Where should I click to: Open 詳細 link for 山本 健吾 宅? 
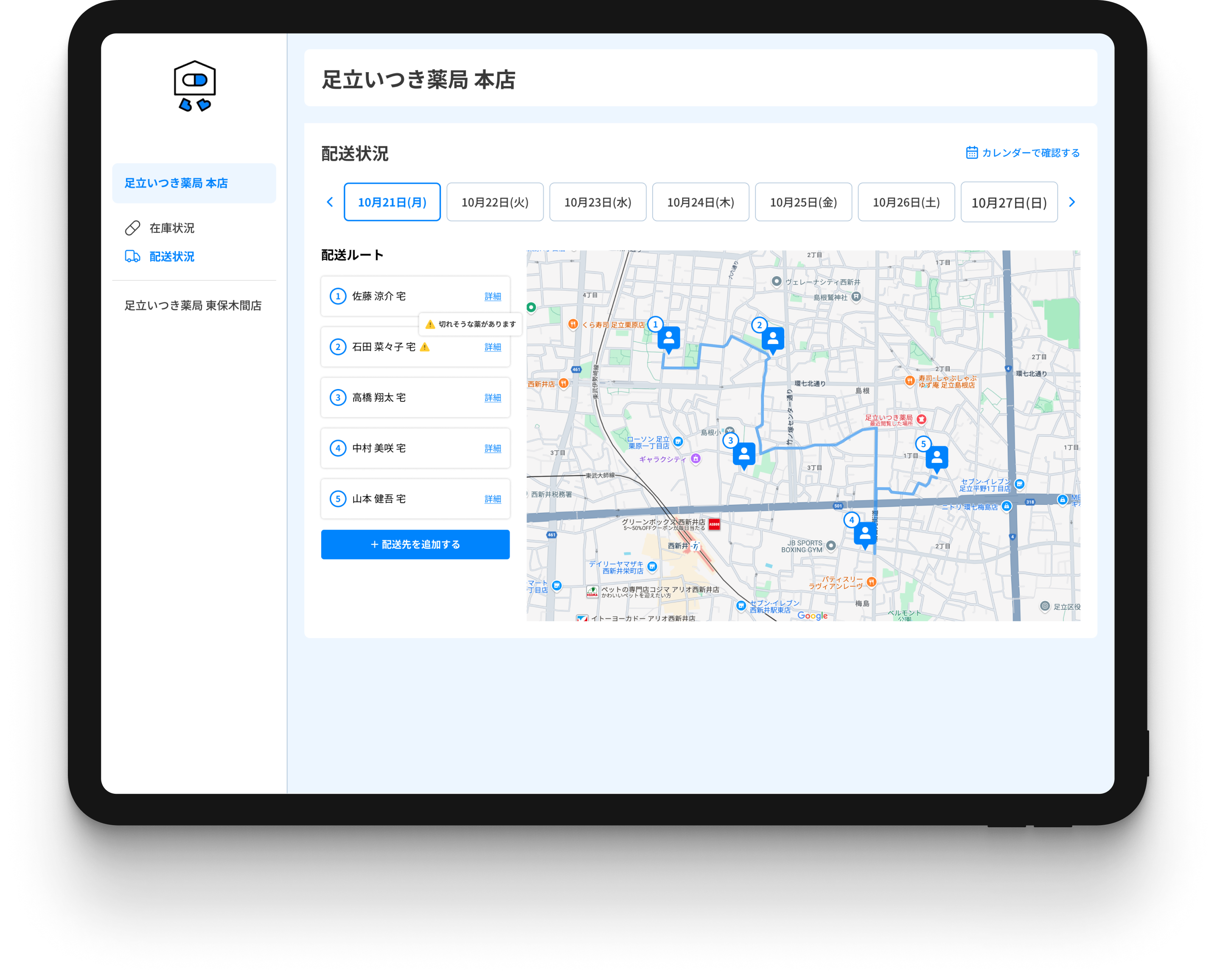point(493,499)
